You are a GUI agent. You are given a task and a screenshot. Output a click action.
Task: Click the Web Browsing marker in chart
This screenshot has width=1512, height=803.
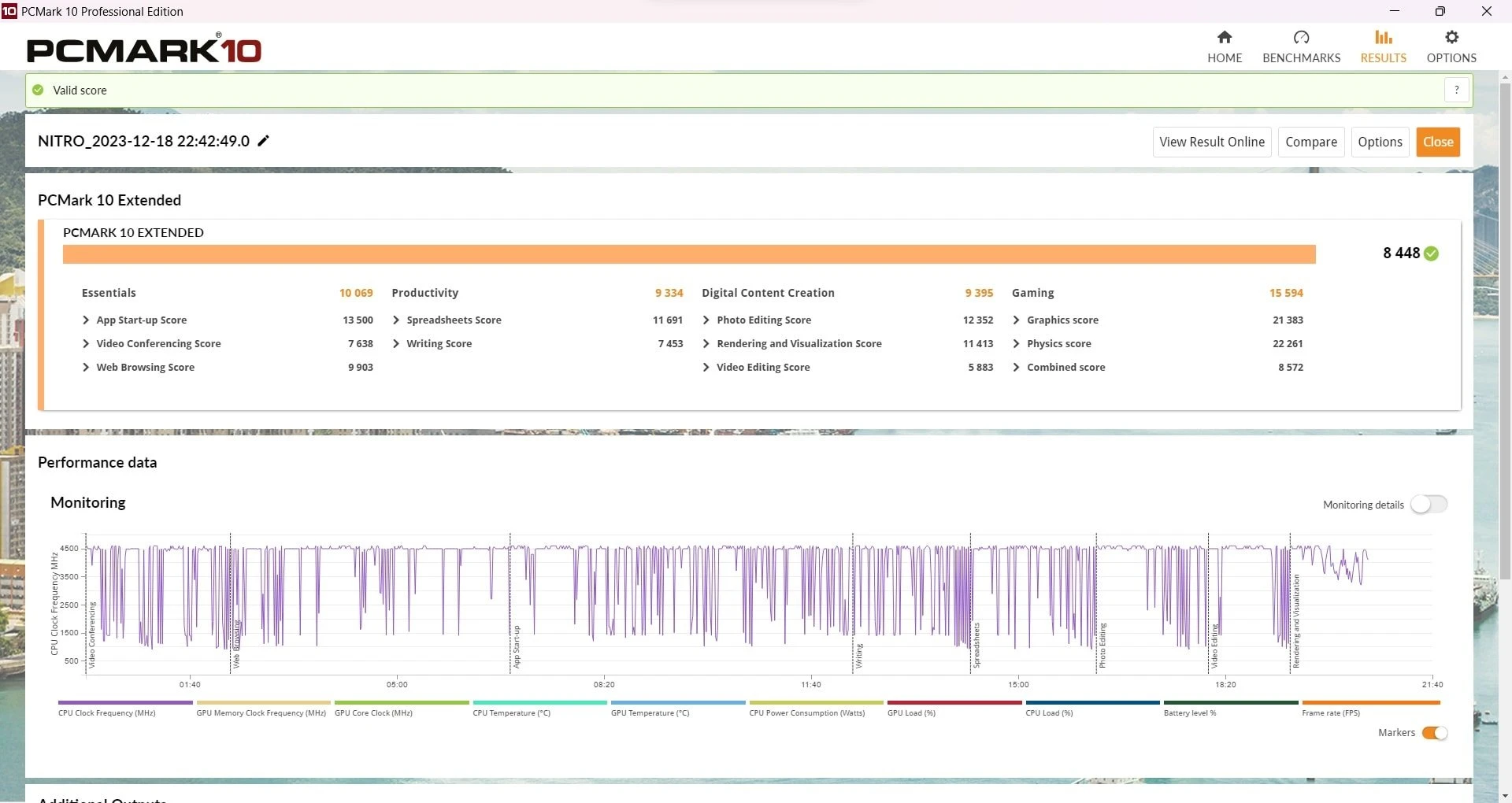(235, 644)
